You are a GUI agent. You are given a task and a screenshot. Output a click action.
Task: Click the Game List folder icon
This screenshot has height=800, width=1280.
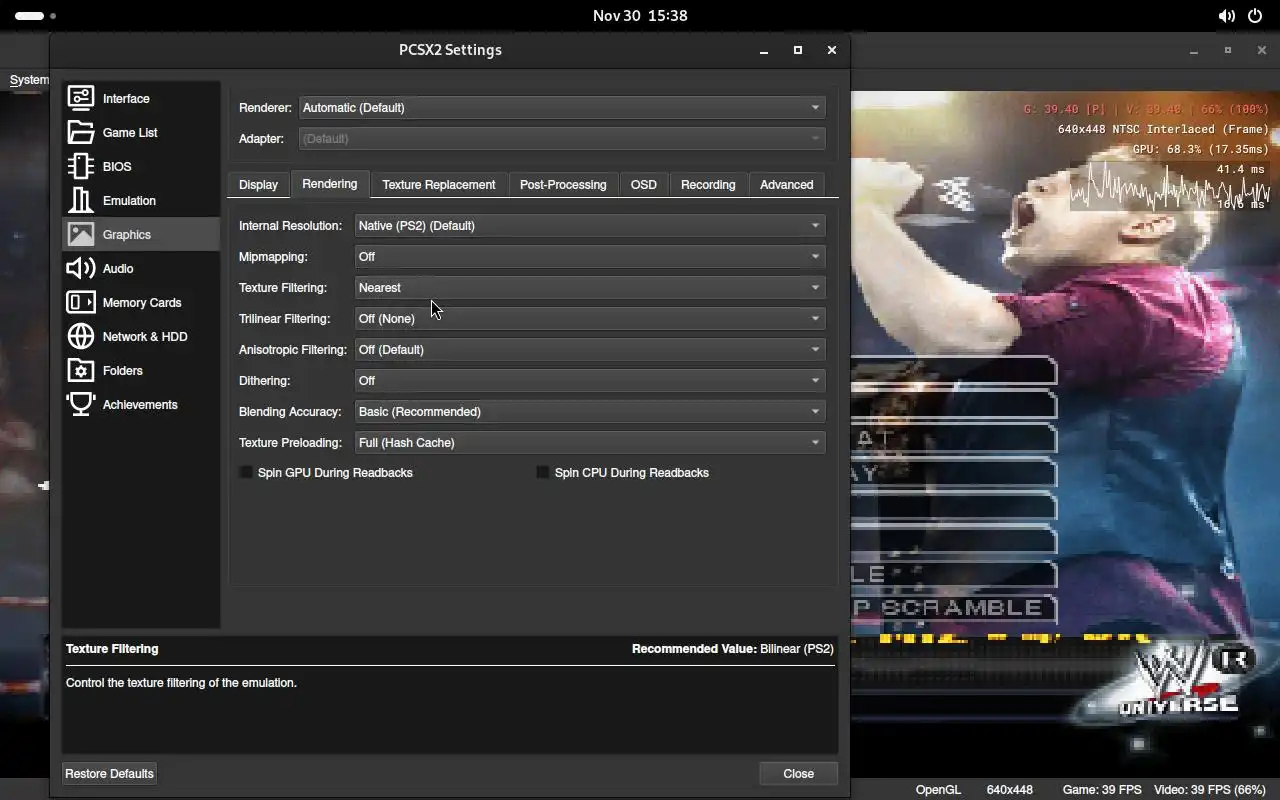[81, 132]
